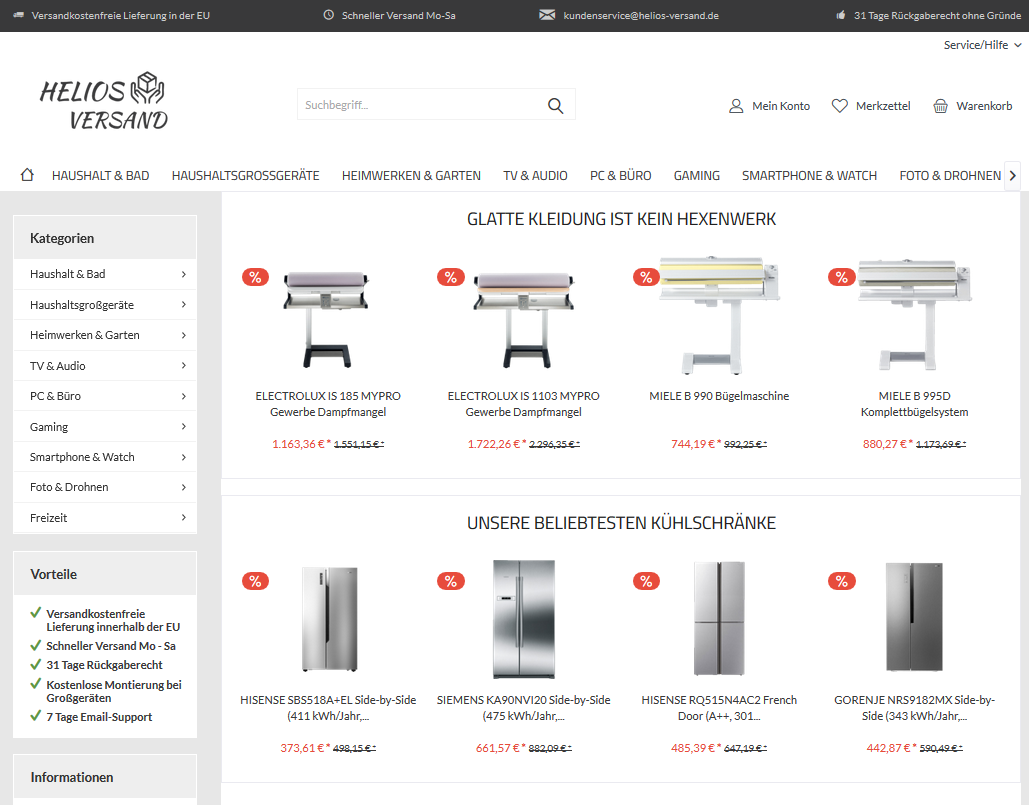Open HISENSE RQ515N4AC2 French Door title
The image size is (1029, 805).
coord(719,708)
